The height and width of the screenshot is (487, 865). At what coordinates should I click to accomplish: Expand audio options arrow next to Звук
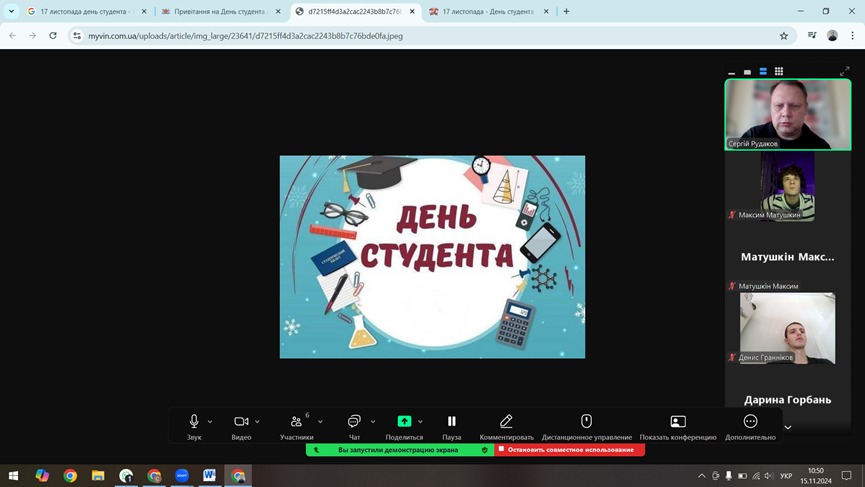[x=210, y=422]
